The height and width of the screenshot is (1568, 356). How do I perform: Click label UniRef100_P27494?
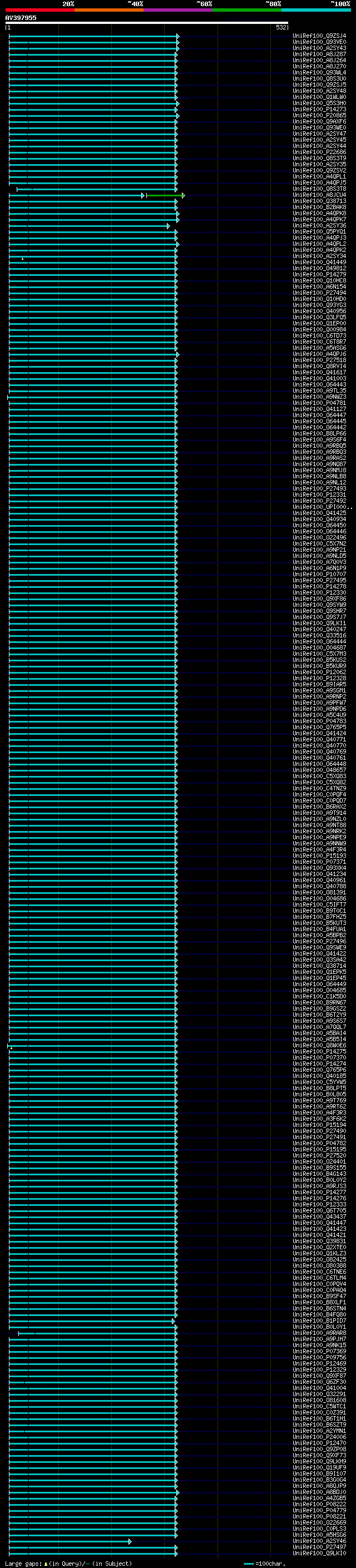[x=319, y=293]
